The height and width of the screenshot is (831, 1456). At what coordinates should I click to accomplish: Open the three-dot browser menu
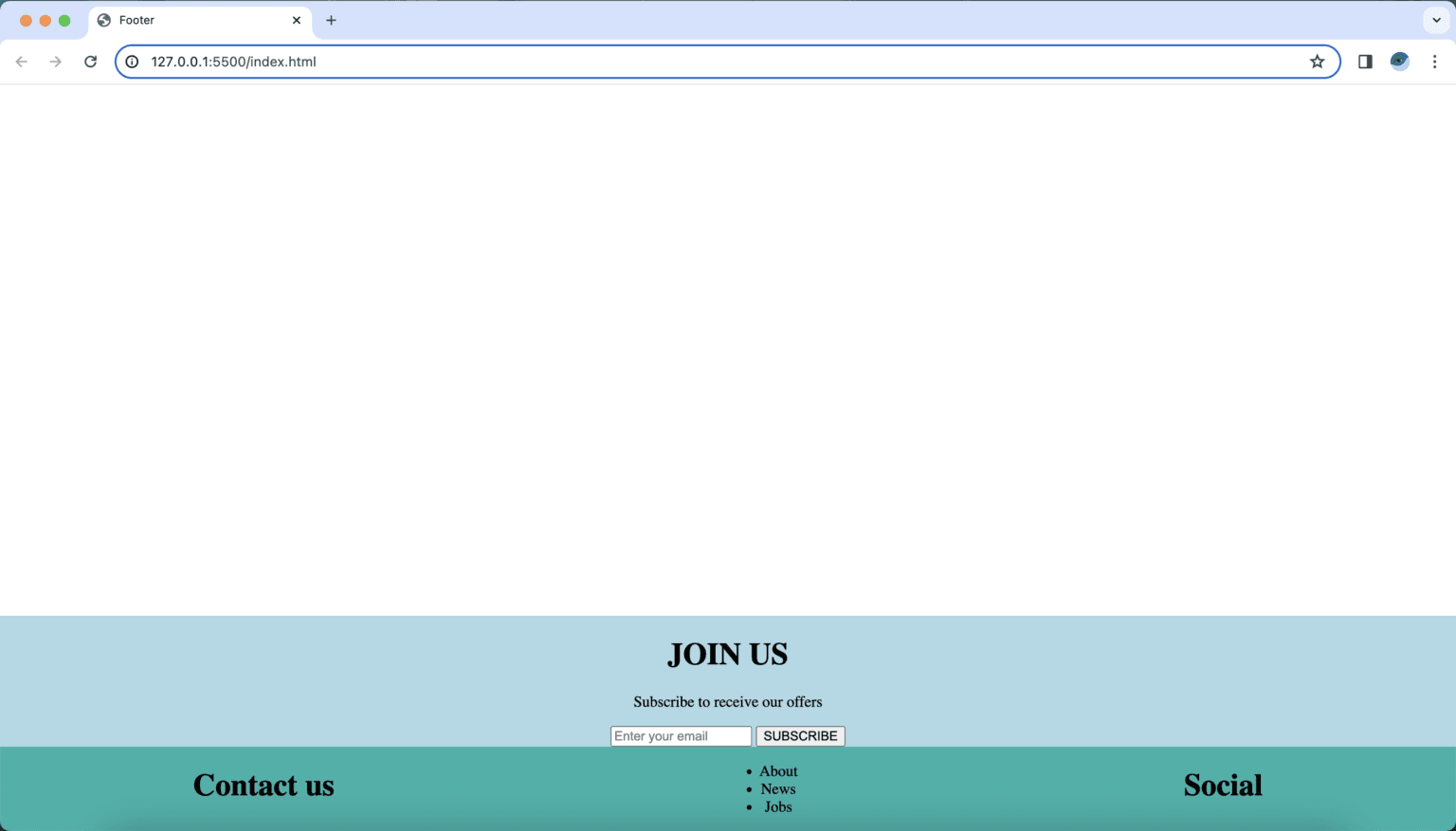[x=1435, y=61]
